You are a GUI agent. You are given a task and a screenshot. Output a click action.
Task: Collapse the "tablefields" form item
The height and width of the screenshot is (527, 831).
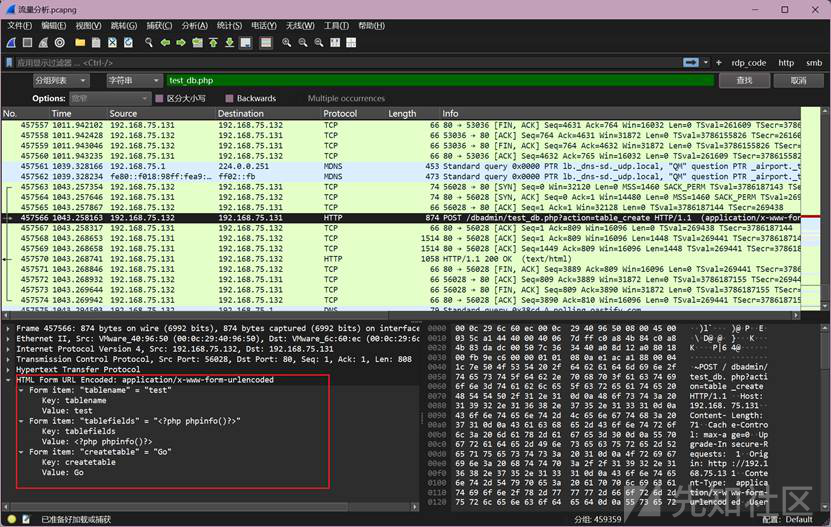(21, 421)
